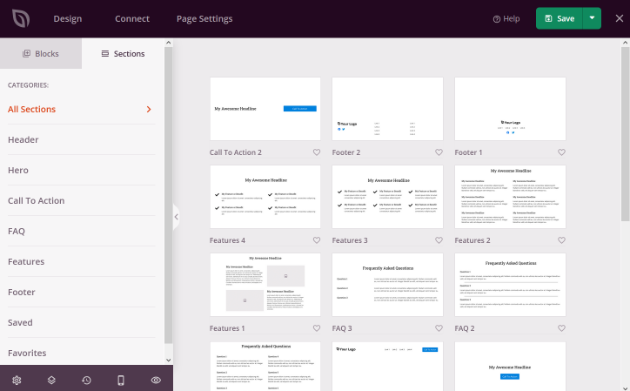The image size is (630, 391).
Task: Favorite the Footer 2 section
Action: 439,152
